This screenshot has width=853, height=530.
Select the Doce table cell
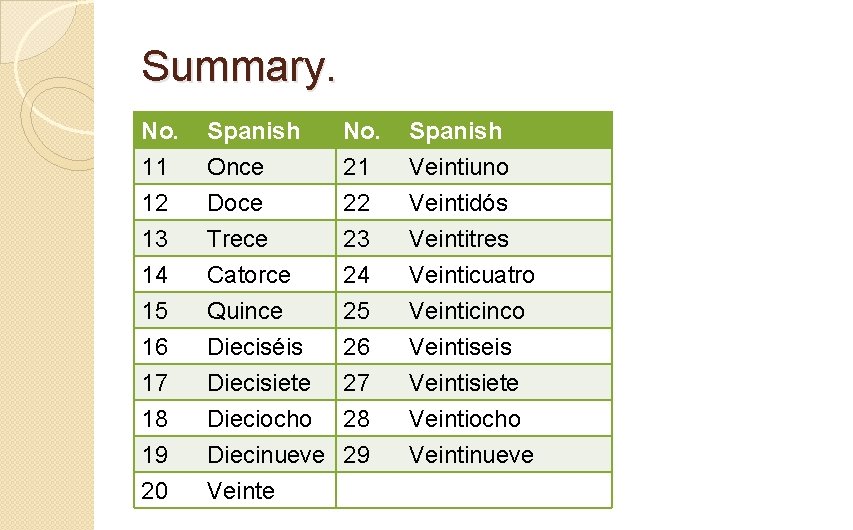pos(235,203)
